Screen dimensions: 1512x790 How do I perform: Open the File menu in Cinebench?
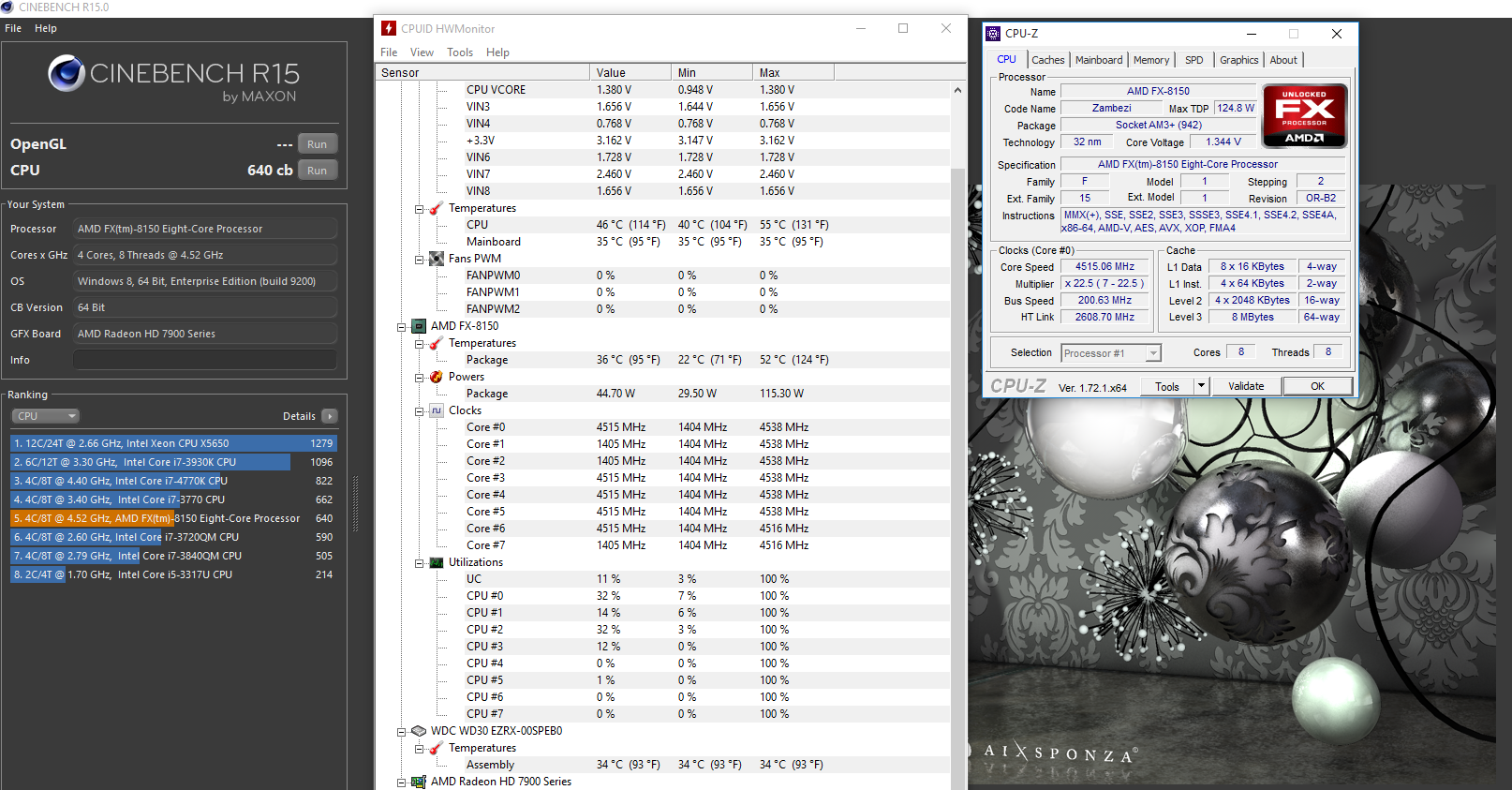pos(13,28)
